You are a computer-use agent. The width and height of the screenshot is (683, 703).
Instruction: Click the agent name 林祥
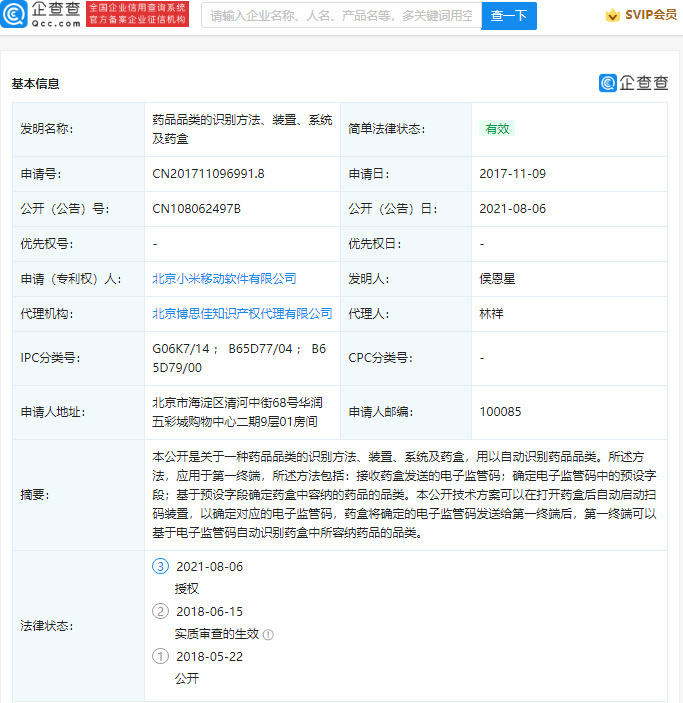(492, 314)
